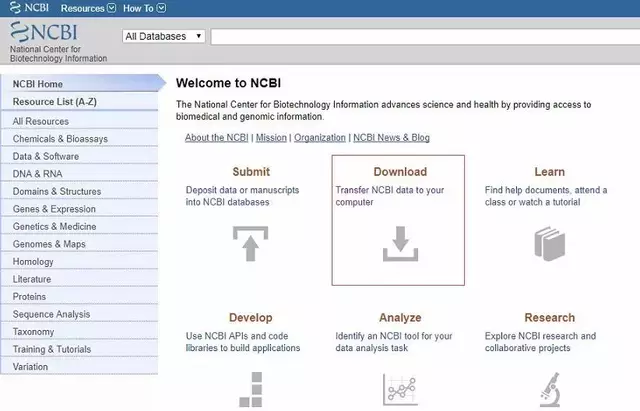Image resolution: width=640 pixels, height=411 pixels.
Task: Follow the NCBI News & Blog link
Action: coord(391,138)
